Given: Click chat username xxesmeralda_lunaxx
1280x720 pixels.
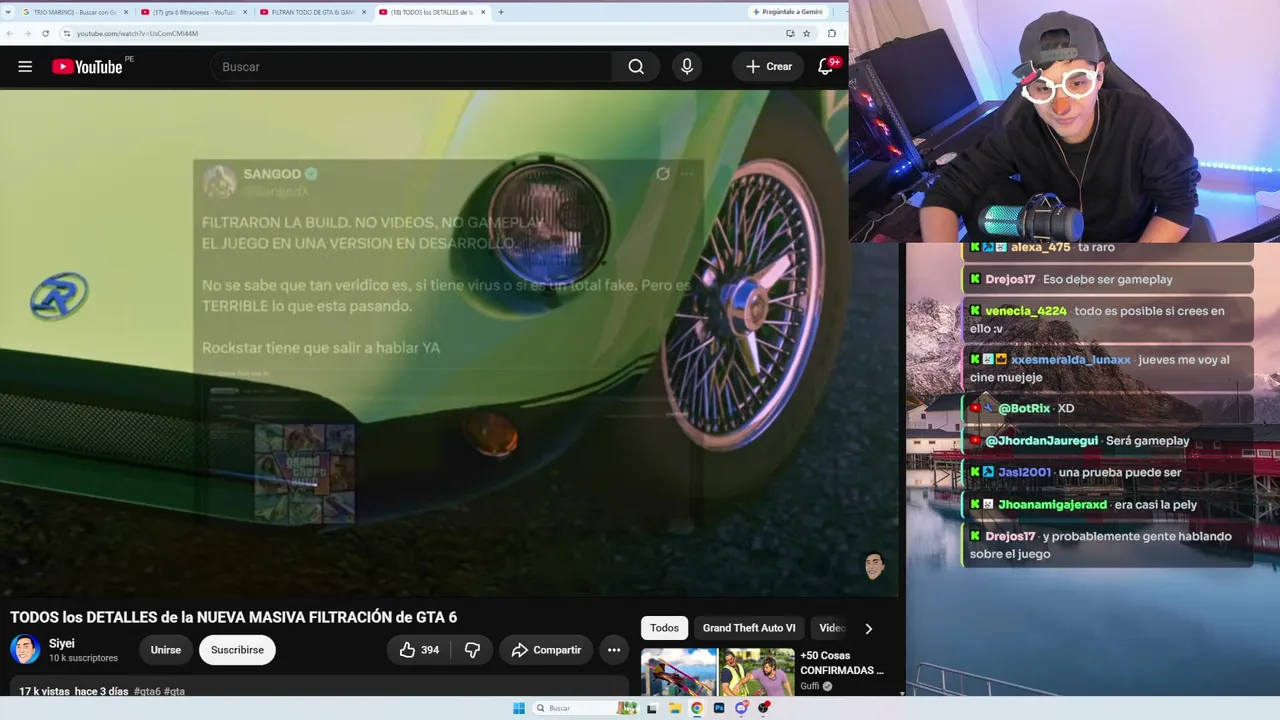Looking at the screenshot, I should [x=1071, y=360].
